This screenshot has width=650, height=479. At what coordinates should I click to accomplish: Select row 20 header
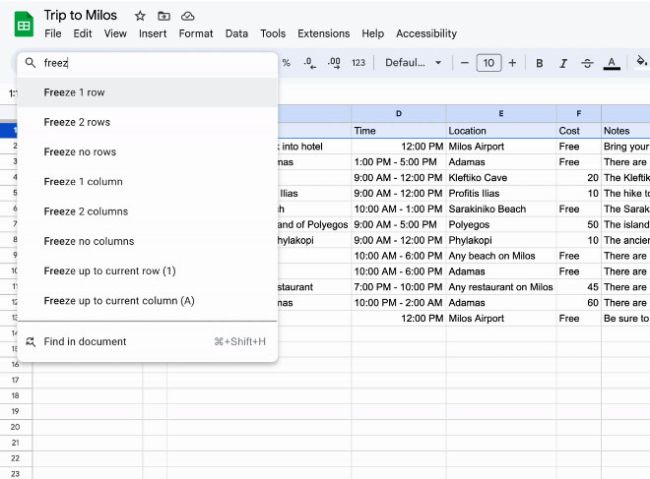click(x=16, y=427)
